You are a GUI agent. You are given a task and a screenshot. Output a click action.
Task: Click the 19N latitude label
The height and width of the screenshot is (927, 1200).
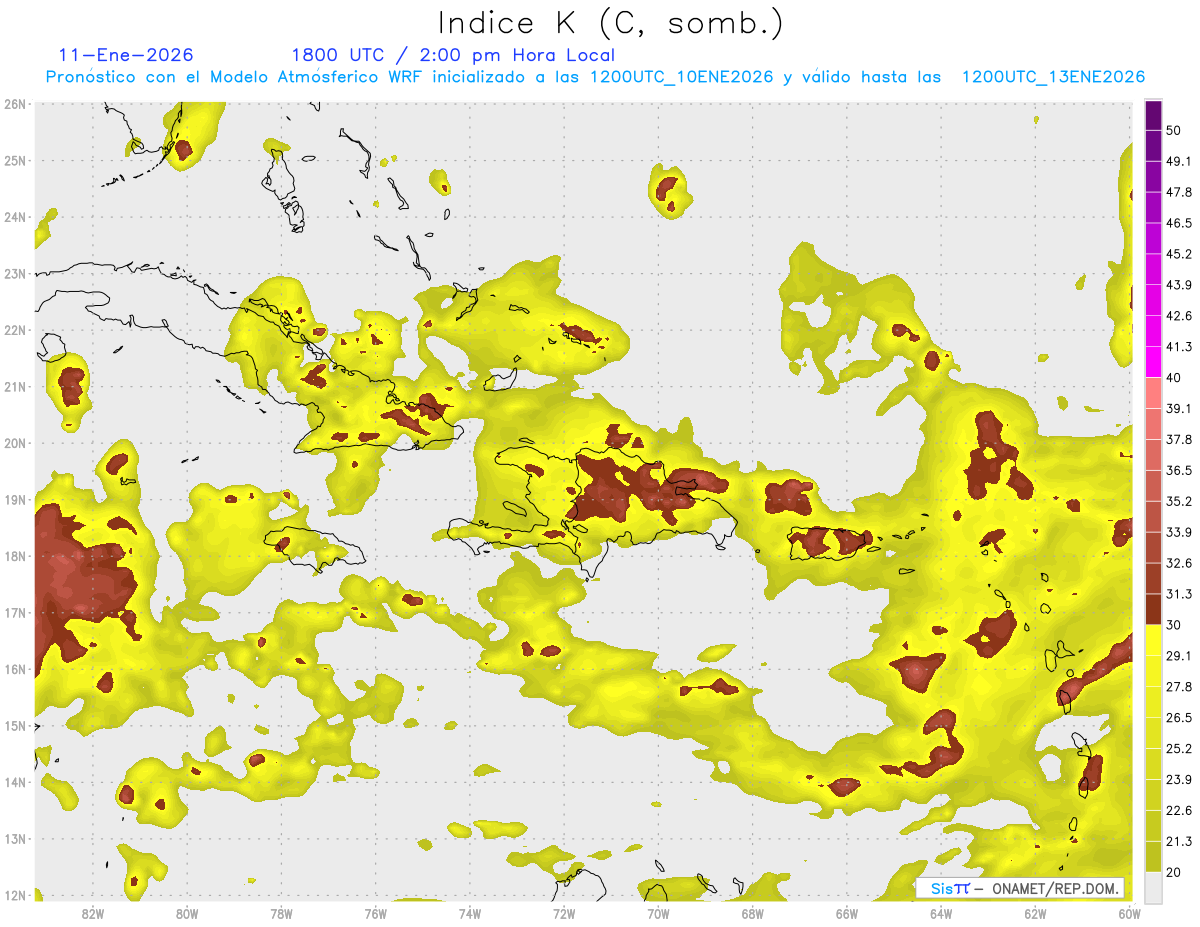(15, 499)
